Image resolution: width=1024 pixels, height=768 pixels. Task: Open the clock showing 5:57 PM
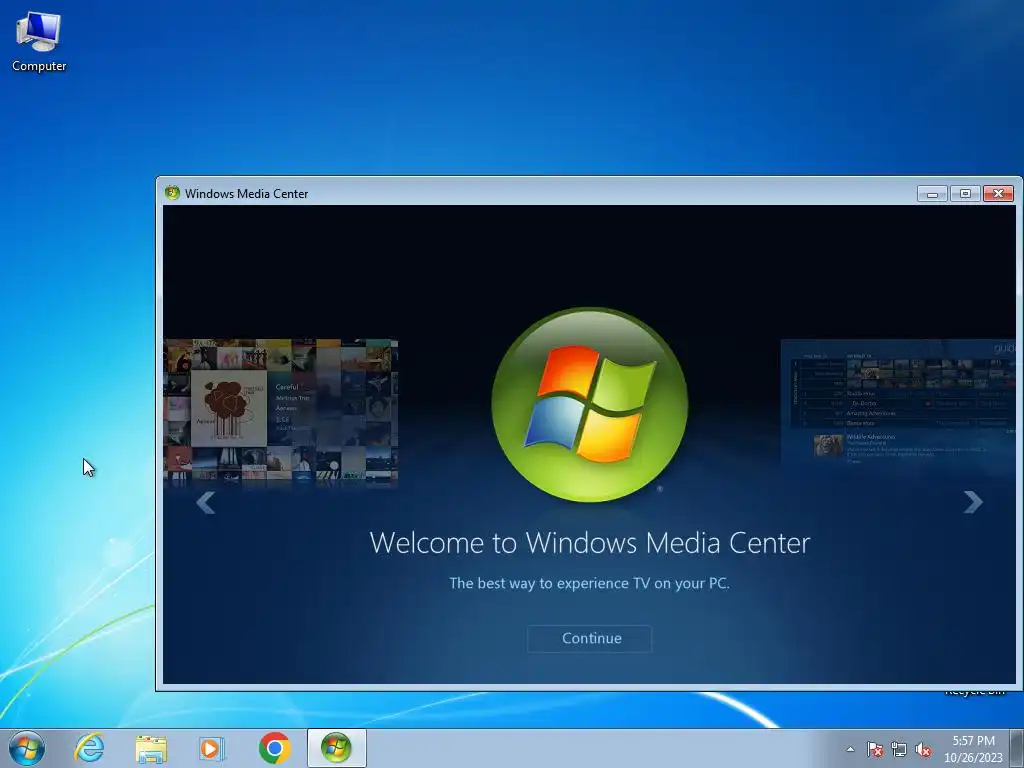973,749
